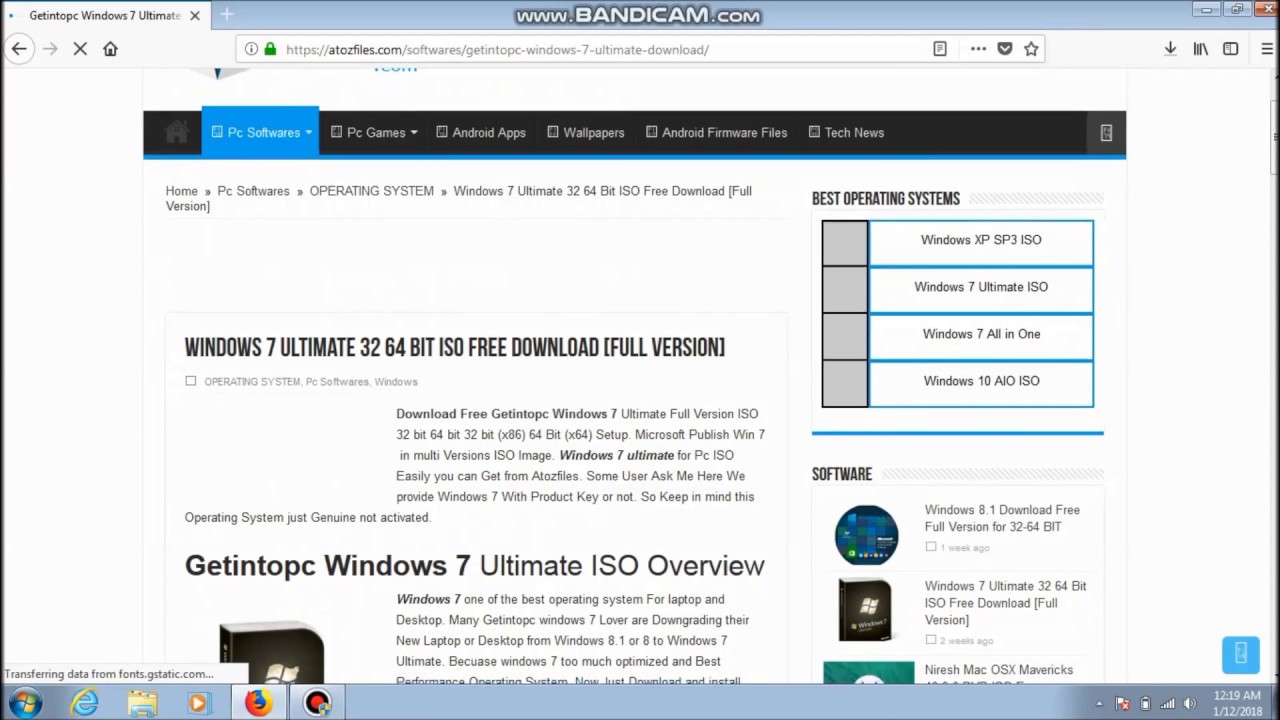Expand Pc Games menu
Image resolution: width=1280 pixels, height=720 pixels.
pos(374,132)
